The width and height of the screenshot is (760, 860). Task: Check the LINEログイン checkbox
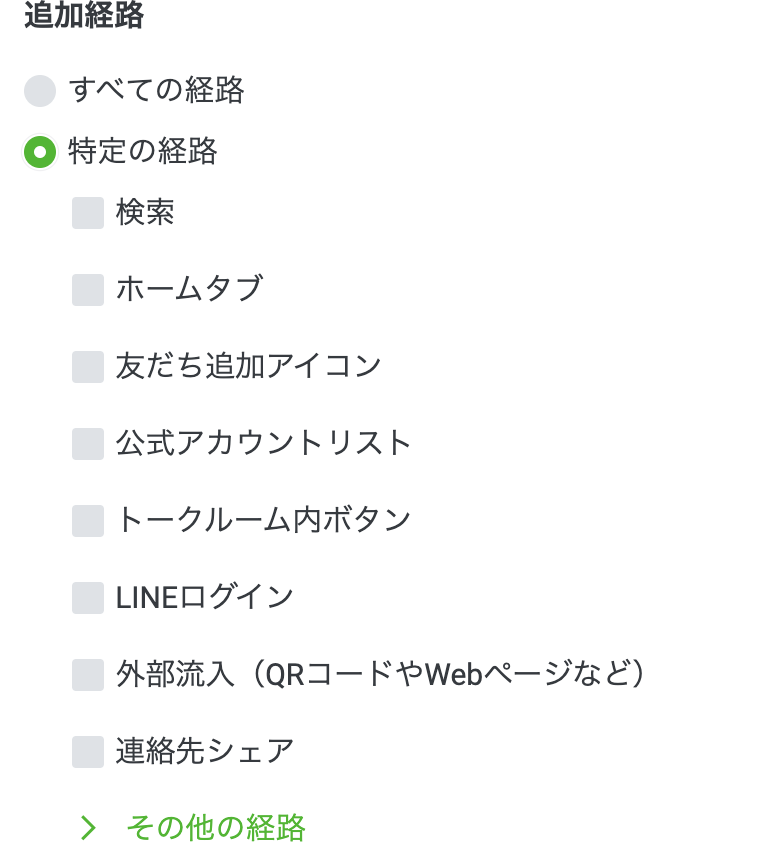(88, 598)
